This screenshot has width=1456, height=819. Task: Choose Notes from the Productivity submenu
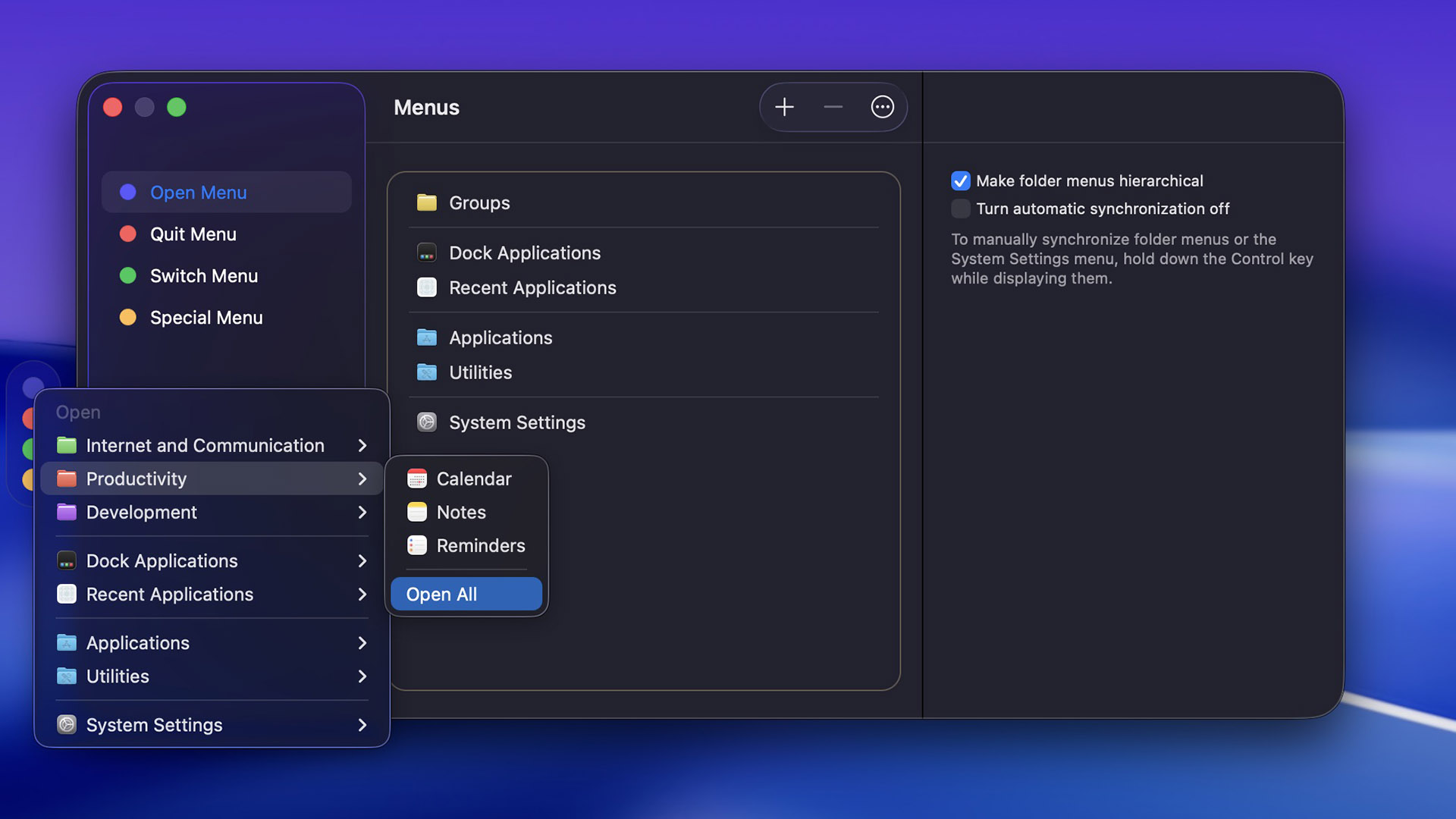tap(466, 512)
